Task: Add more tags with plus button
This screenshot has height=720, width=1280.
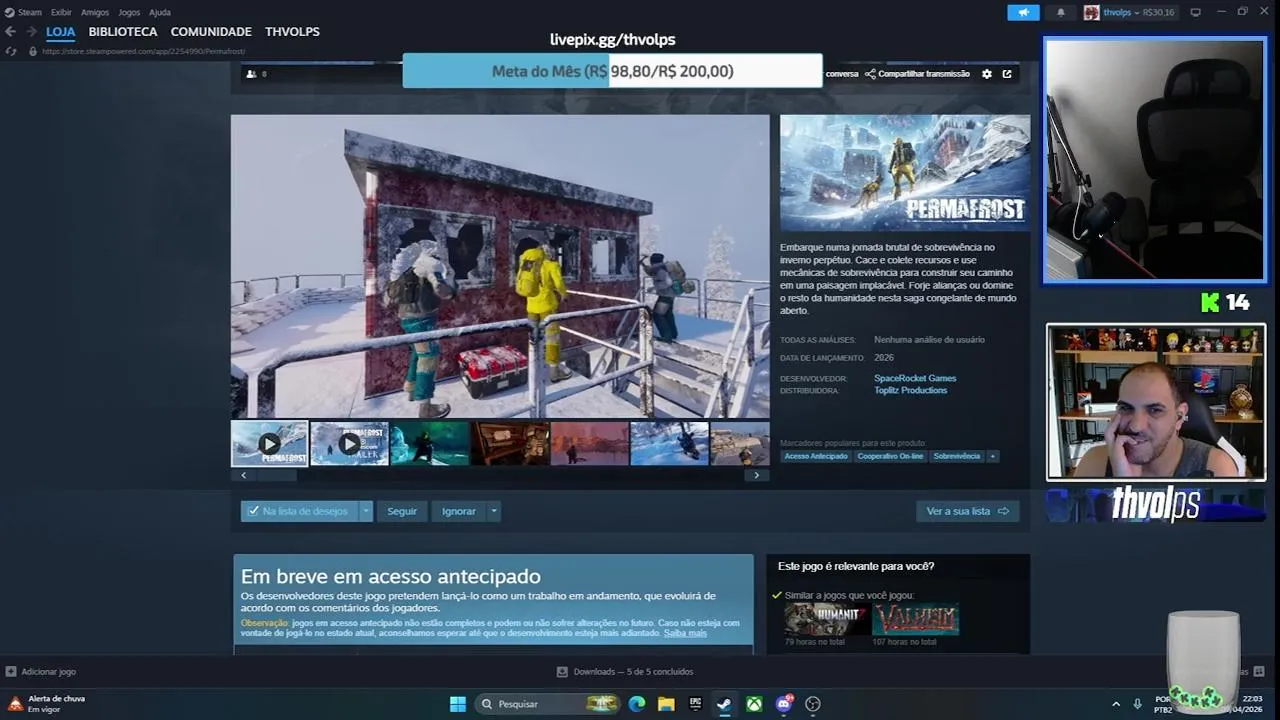Action: (x=993, y=456)
